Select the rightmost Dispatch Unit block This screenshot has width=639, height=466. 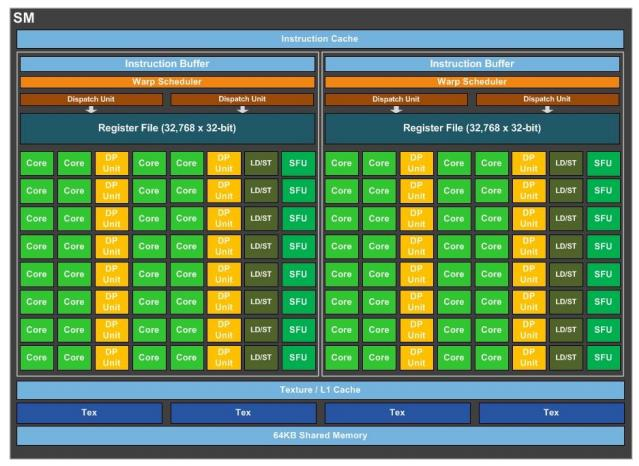pyautogui.click(x=547, y=99)
